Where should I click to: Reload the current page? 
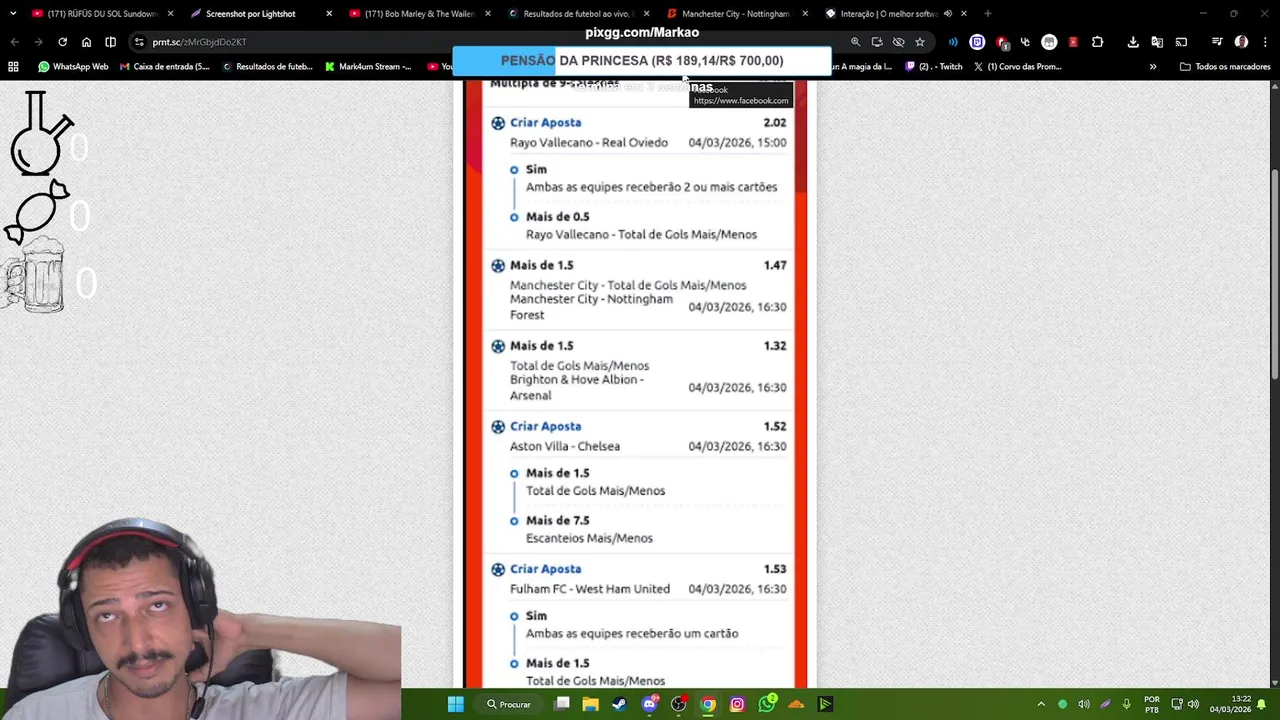point(62,42)
